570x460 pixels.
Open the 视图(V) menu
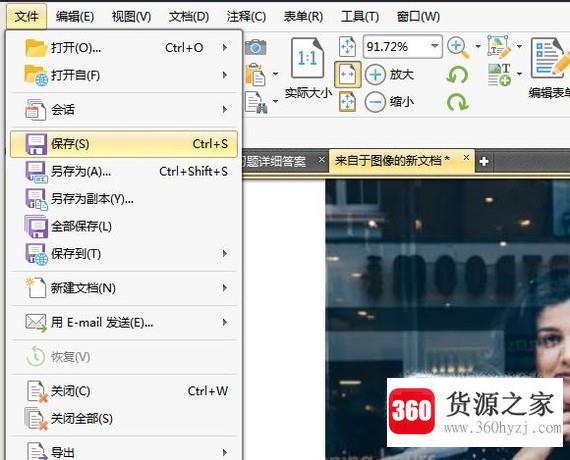tap(131, 16)
